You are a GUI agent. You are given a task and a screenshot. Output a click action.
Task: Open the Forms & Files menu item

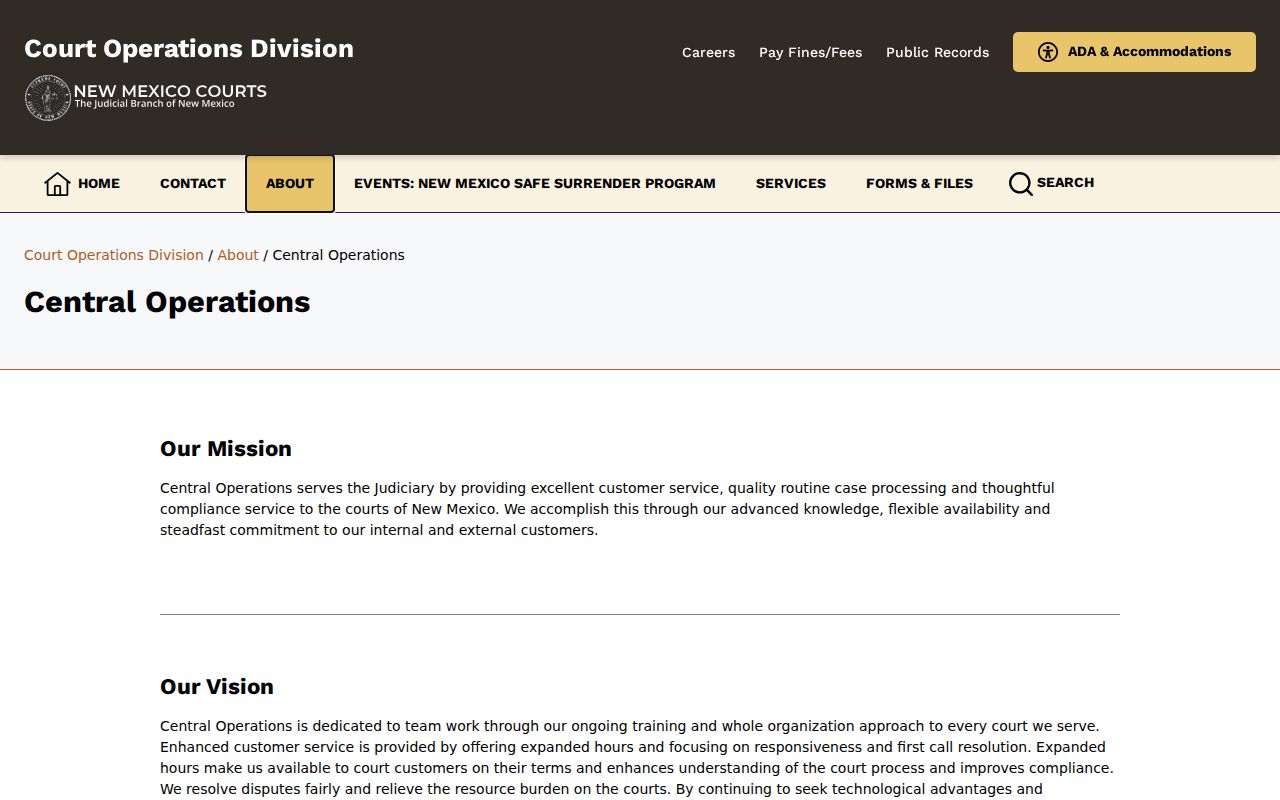tap(919, 184)
